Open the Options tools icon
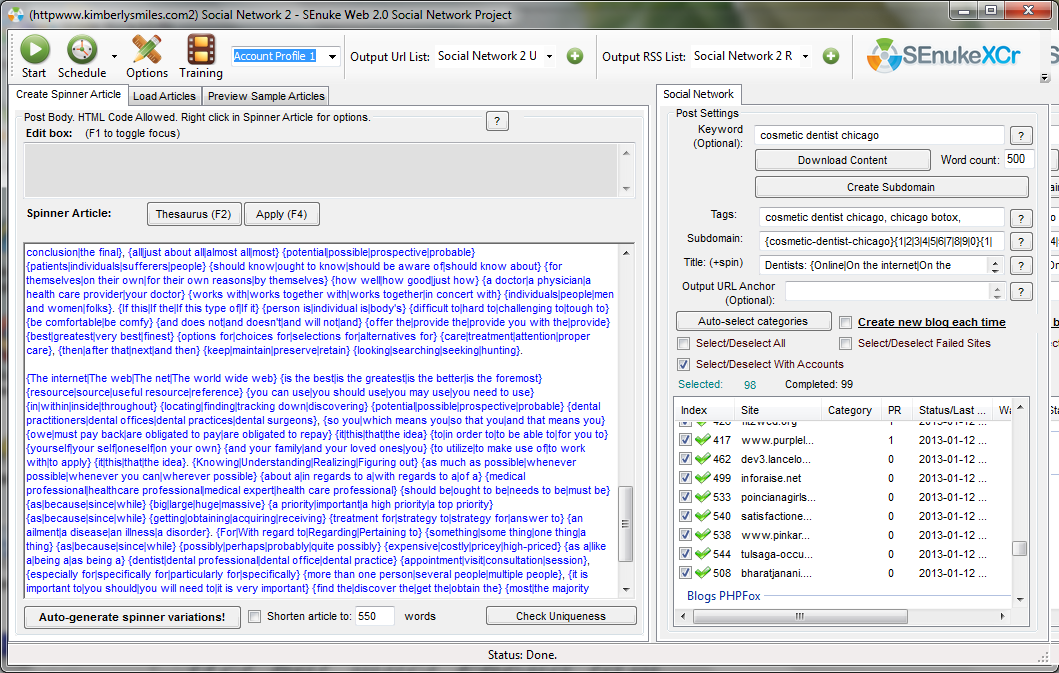1059x673 pixels. (x=147, y=49)
